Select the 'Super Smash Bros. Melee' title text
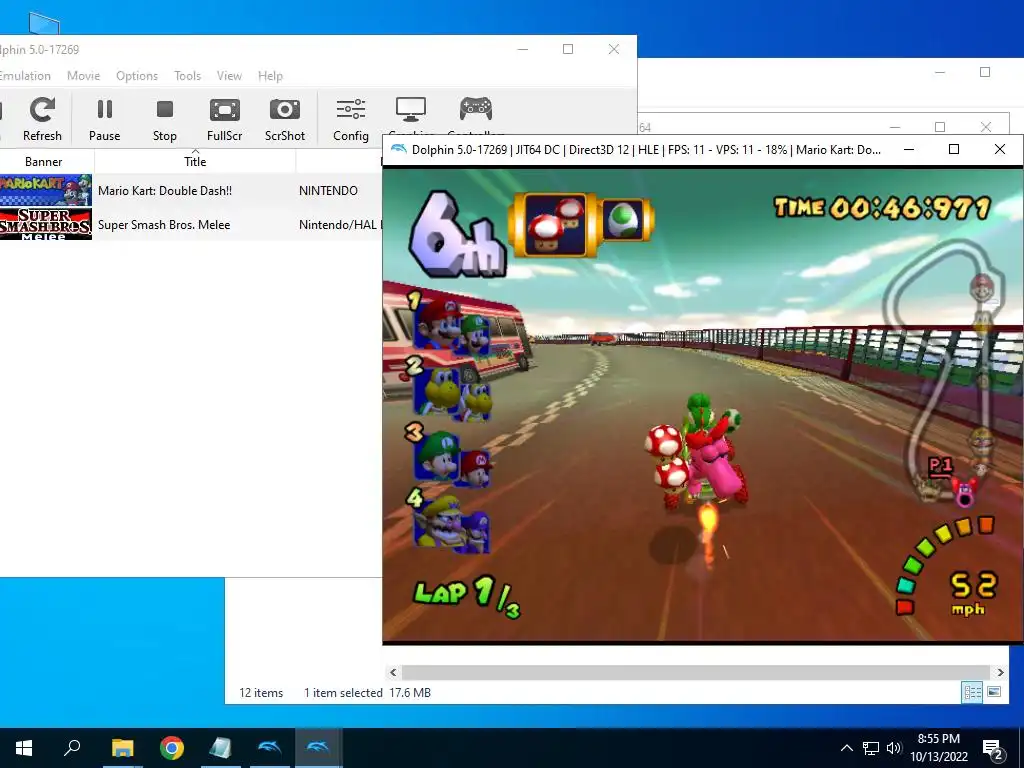Viewport: 1024px width, 768px height. point(164,225)
